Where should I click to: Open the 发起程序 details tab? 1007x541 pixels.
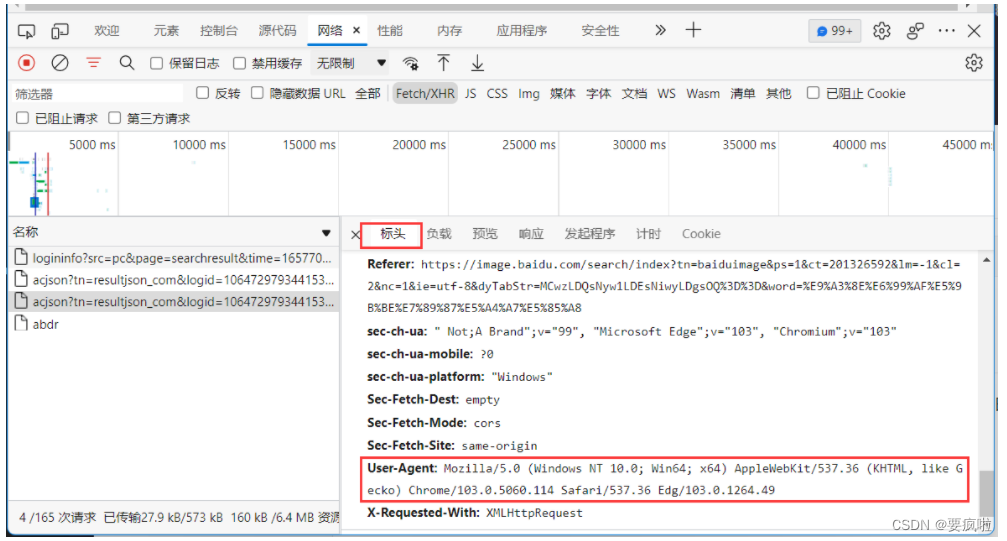(590, 234)
